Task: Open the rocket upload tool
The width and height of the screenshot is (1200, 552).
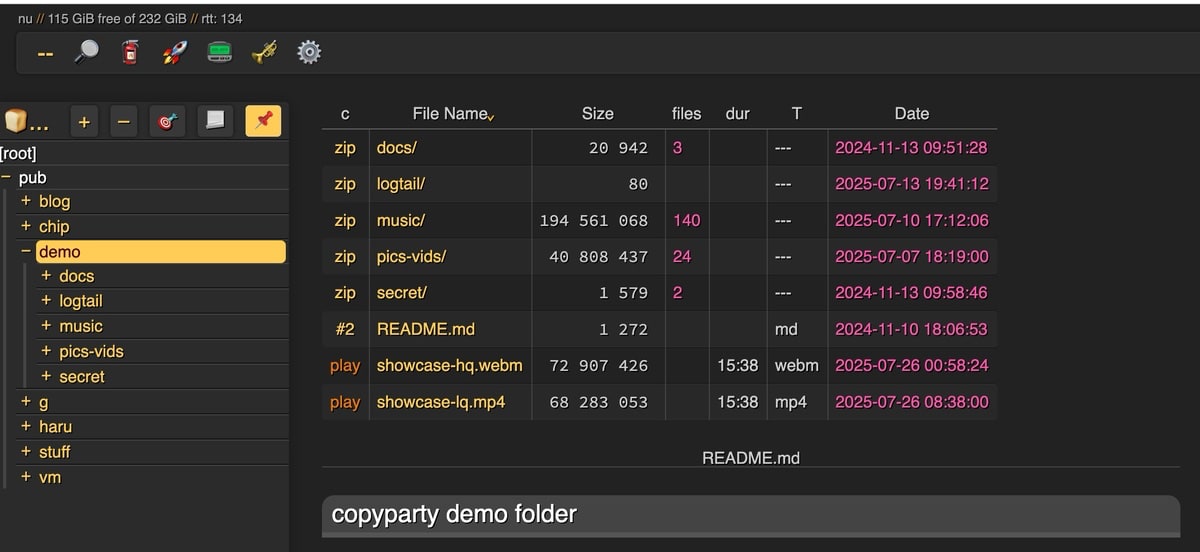Action: 175,52
